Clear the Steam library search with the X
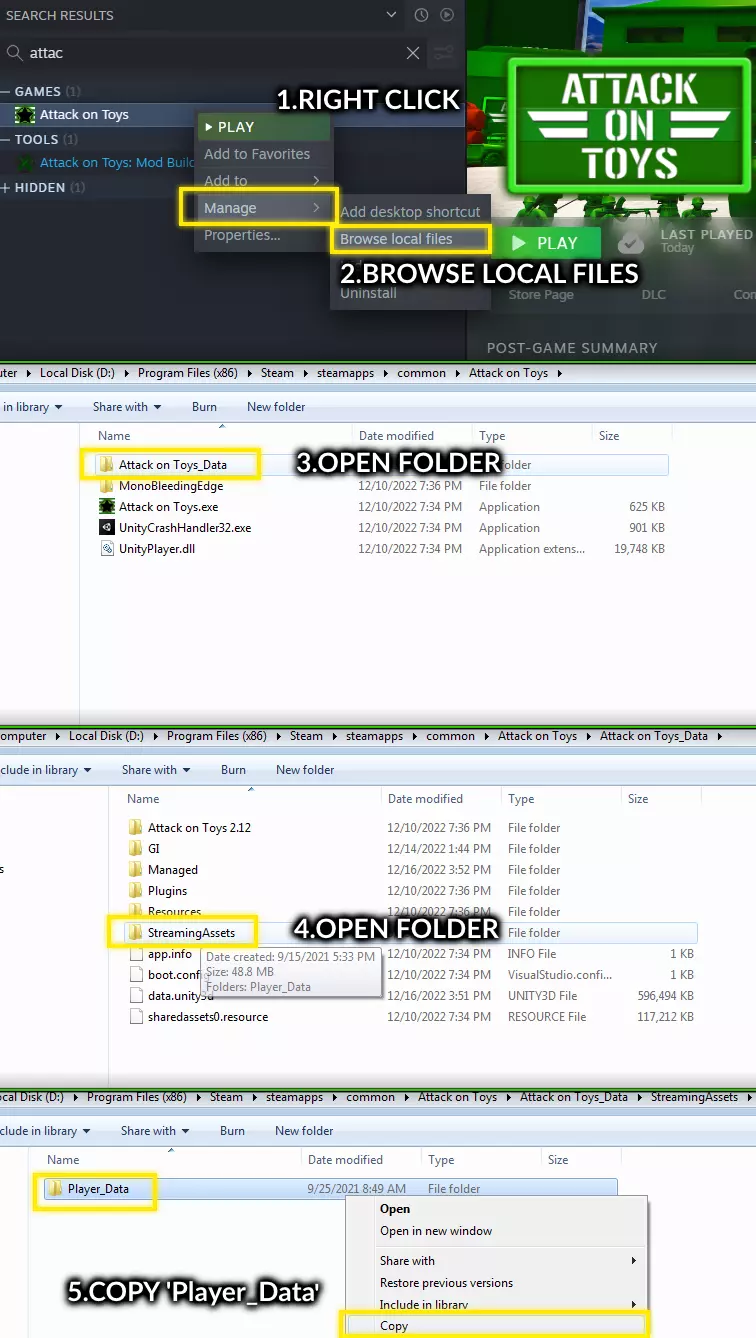Viewport: 756px width, 1338px height. click(413, 53)
